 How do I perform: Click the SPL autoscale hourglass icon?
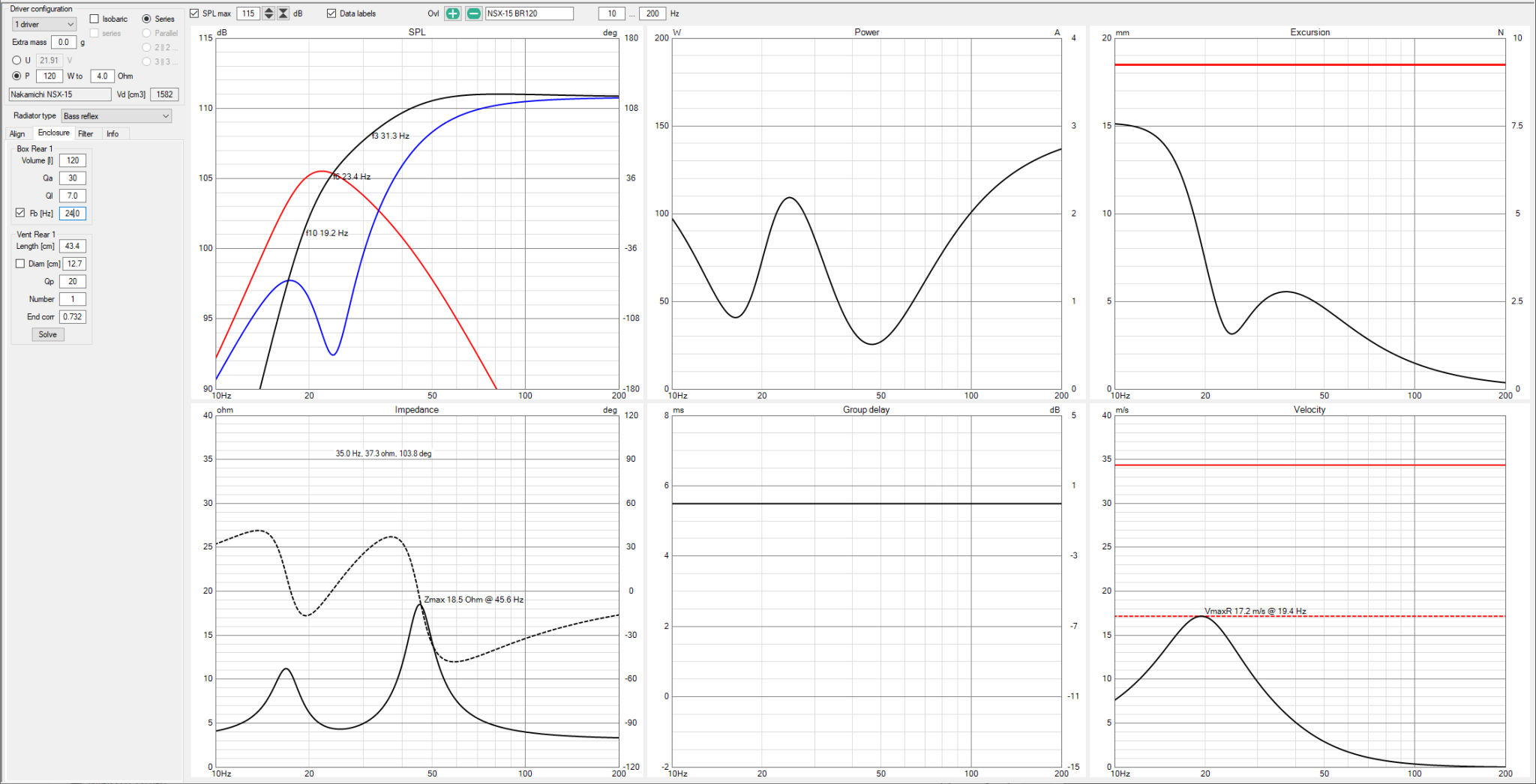click(283, 13)
